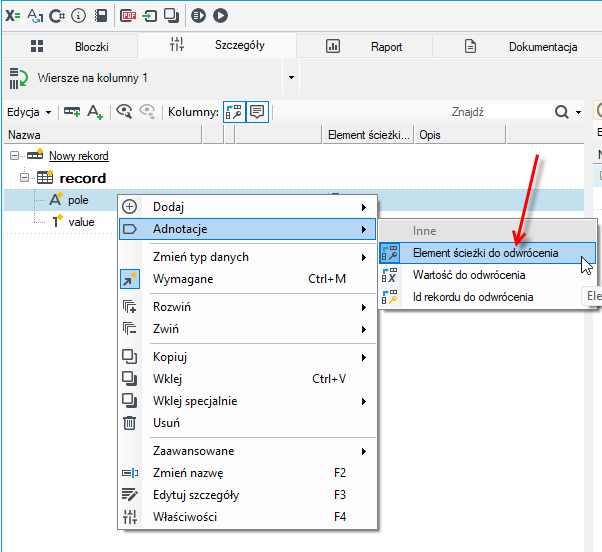Select Element ścieżki do odwrócenia annotation

click(x=488, y=253)
